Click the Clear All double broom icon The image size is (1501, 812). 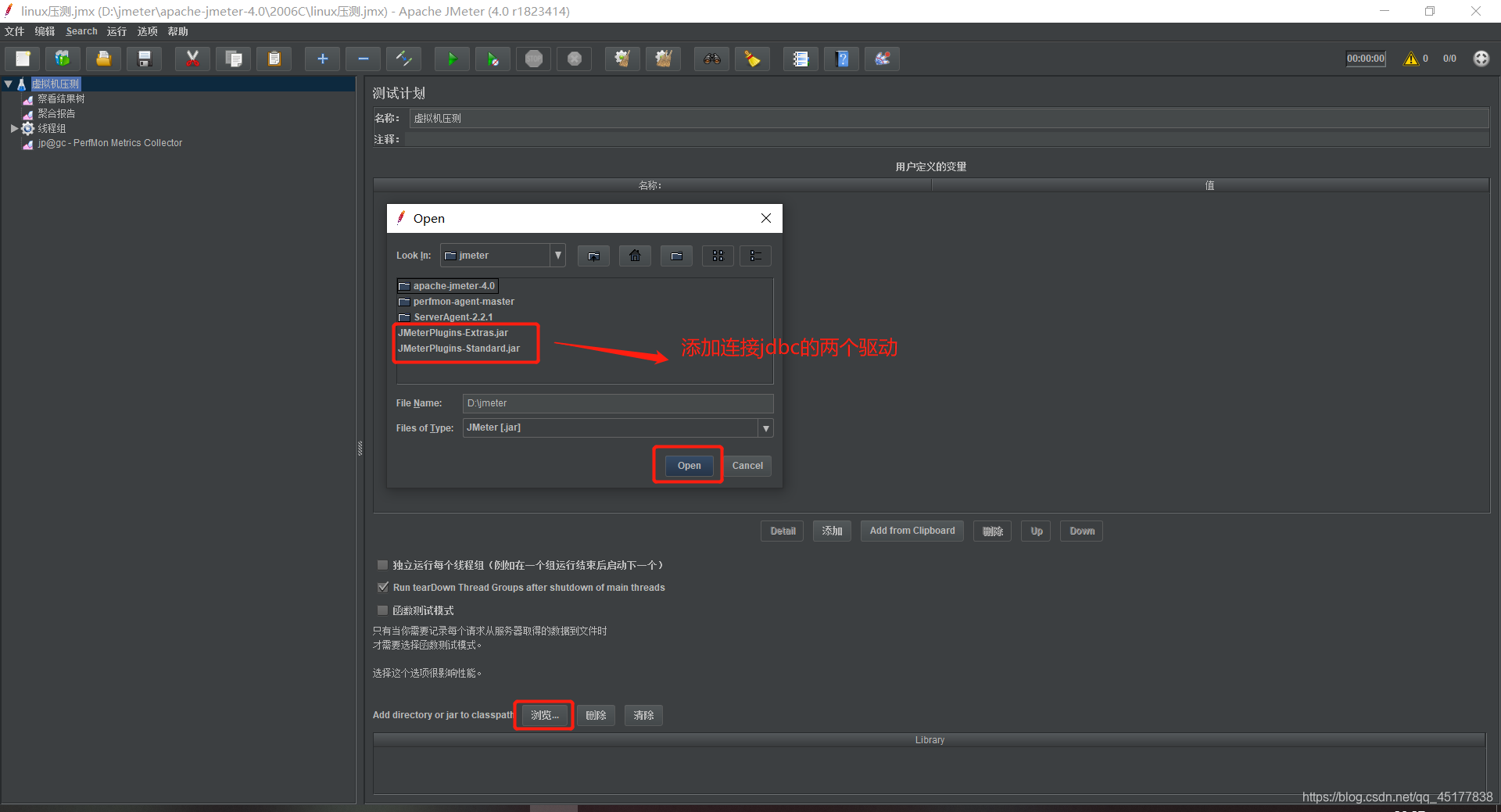click(x=663, y=59)
